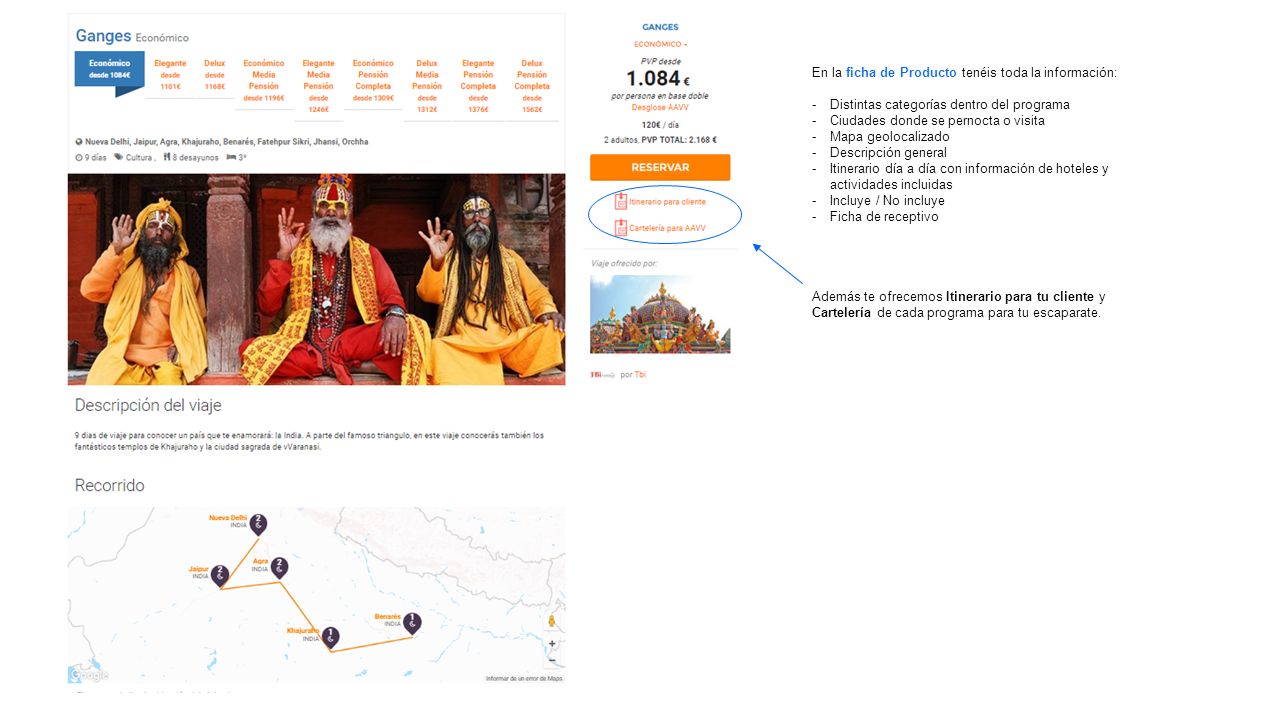
Task: Click the GANGES title in sidebar
Action: (x=660, y=27)
